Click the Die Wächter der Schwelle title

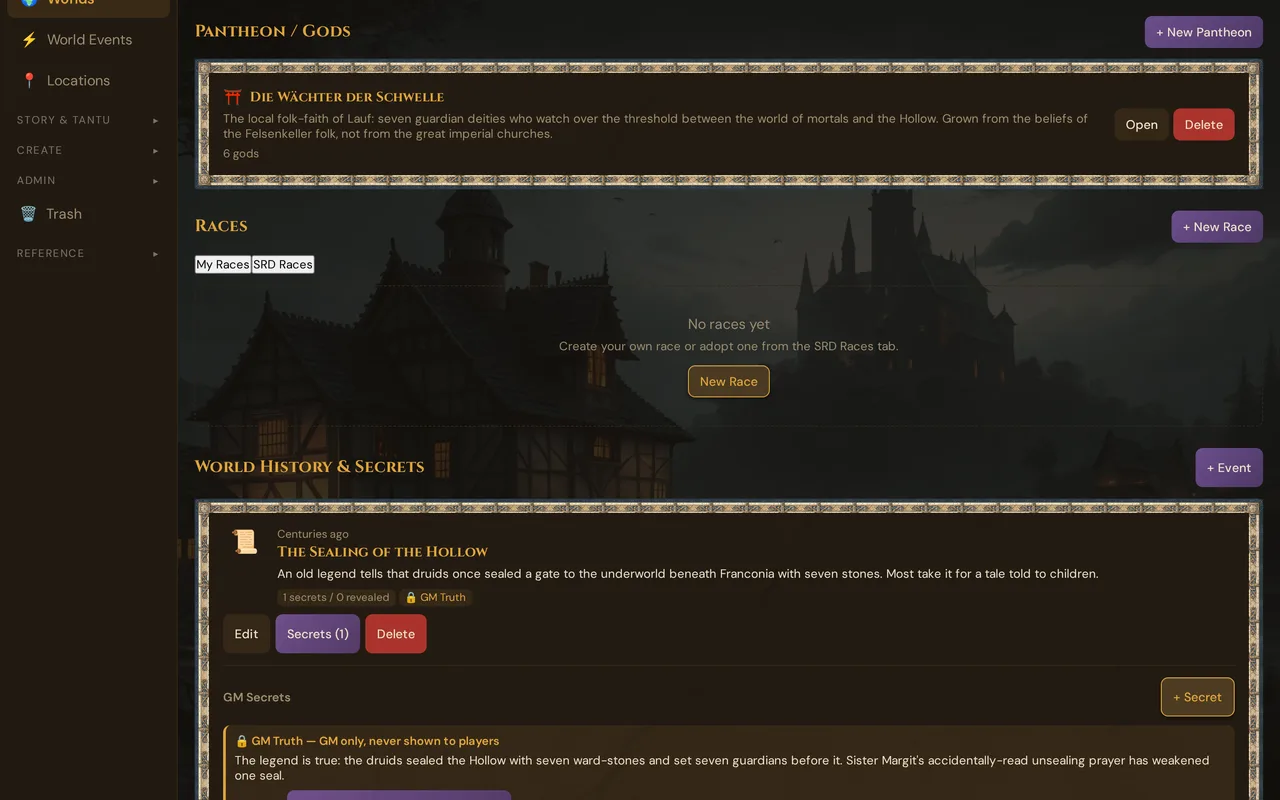tap(347, 97)
